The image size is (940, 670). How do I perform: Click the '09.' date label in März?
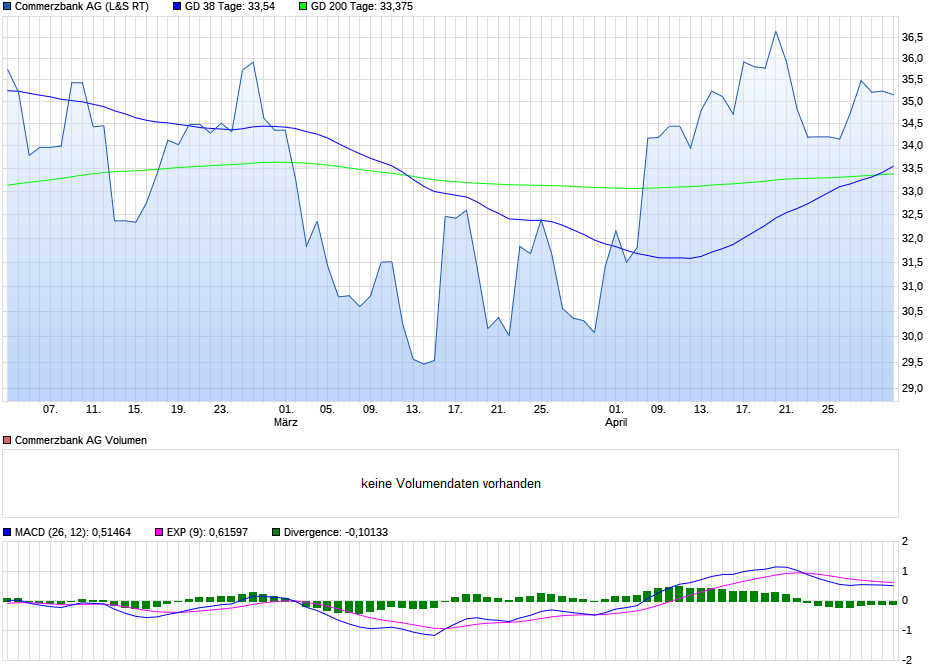pos(370,409)
